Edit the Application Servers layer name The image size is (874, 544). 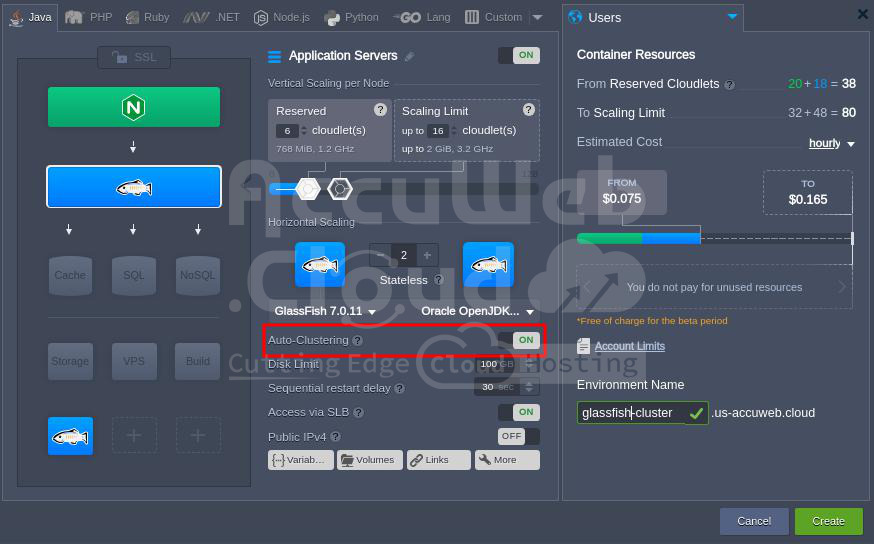point(409,56)
